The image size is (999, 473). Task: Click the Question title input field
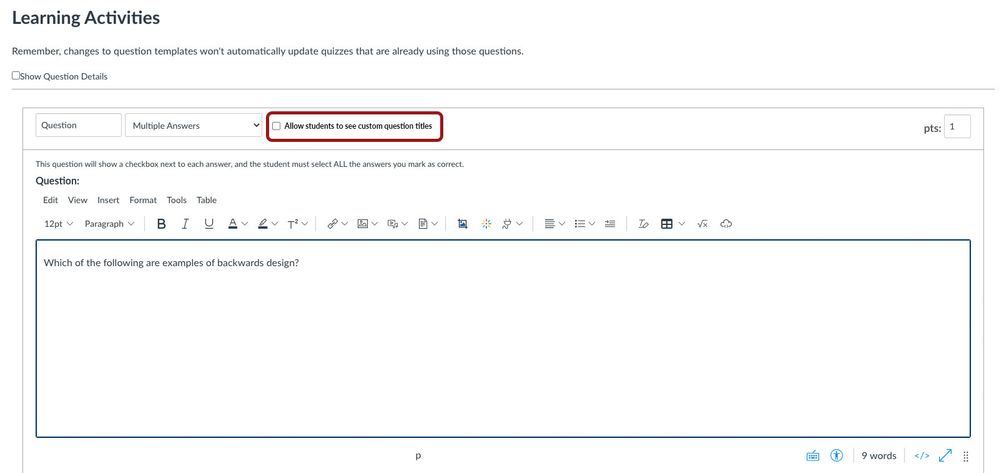click(x=78, y=125)
